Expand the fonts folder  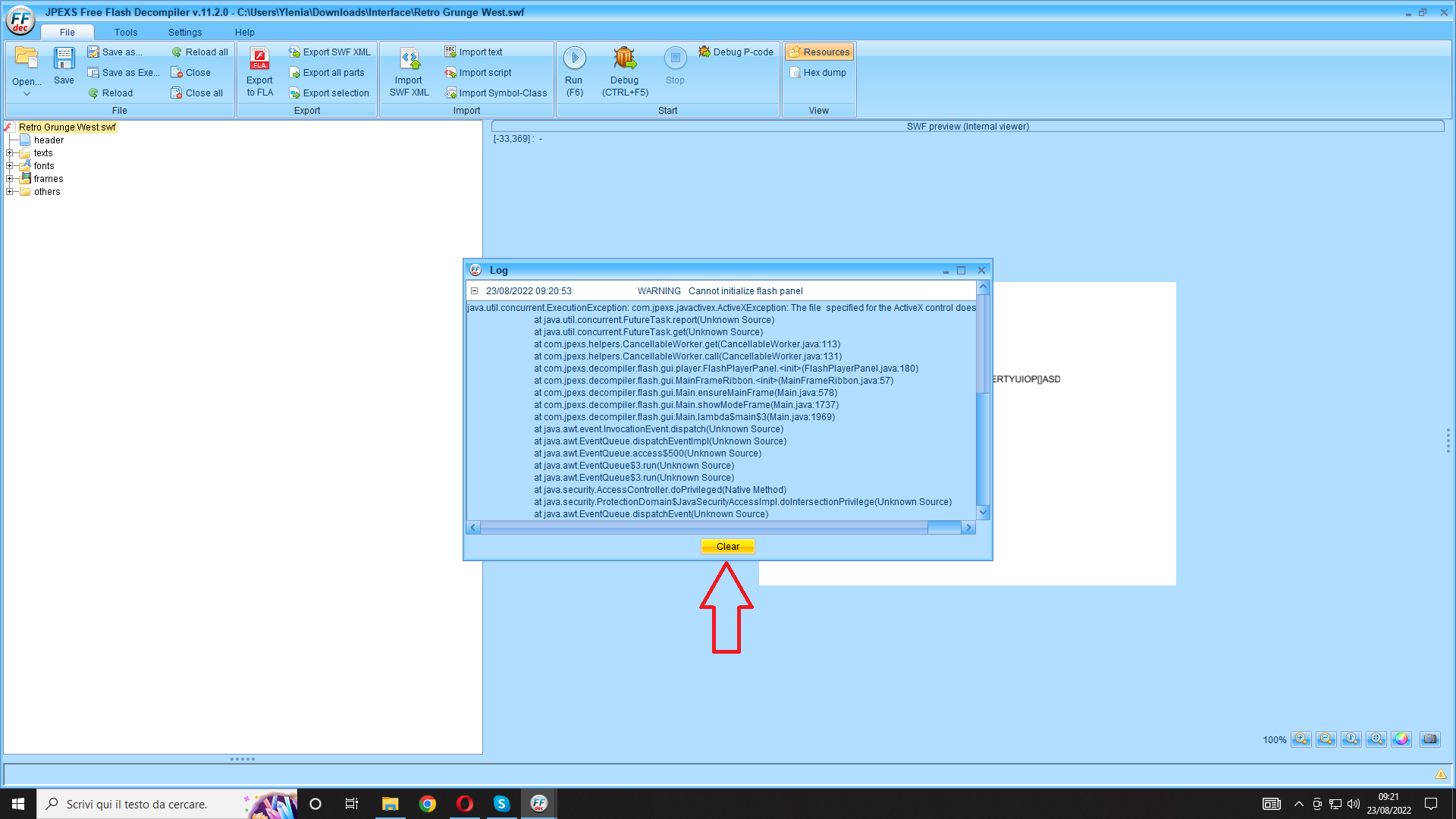point(10,166)
